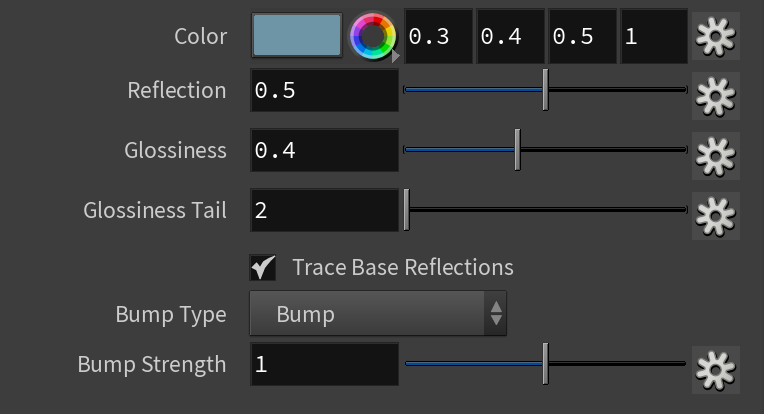Viewport: 764px width, 414px height.
Task: Click the Glossiness Tail slider handle
Action: [406, 209]
